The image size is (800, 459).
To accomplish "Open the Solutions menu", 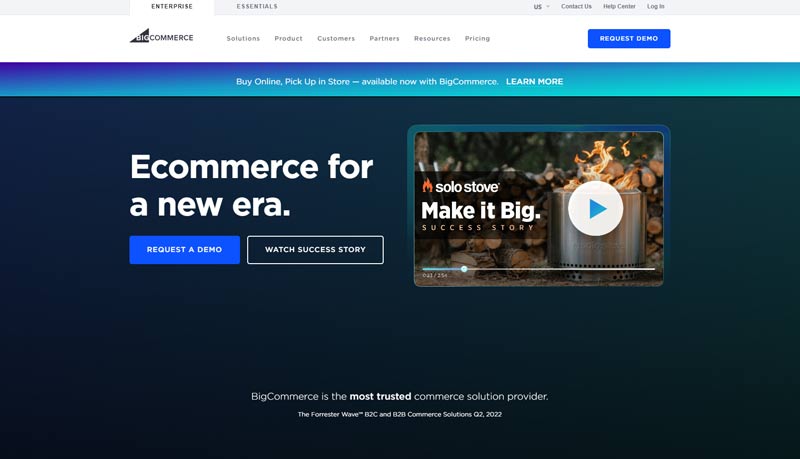I will pyautogui.click(x=243, y=39).
